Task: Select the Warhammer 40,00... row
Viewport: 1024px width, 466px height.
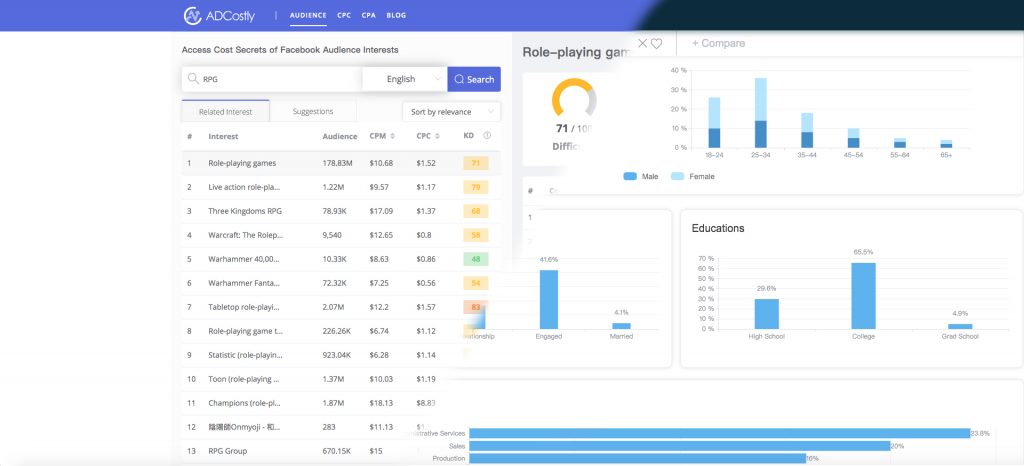Action: [341, 259]
